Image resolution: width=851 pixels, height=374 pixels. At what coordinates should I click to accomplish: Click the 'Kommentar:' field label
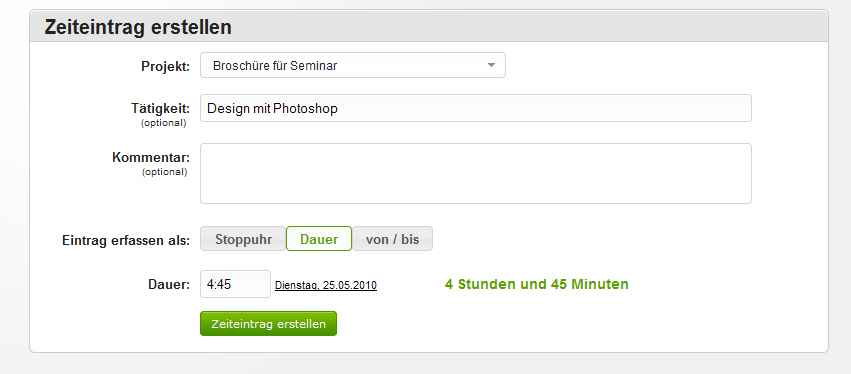click(x=151, y=157)
